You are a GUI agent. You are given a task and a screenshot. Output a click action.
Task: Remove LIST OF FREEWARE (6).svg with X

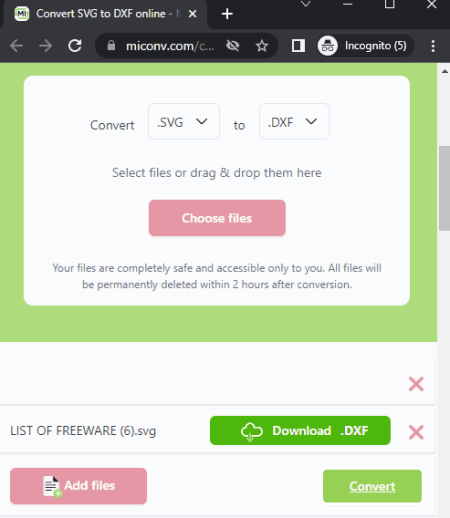416,432
